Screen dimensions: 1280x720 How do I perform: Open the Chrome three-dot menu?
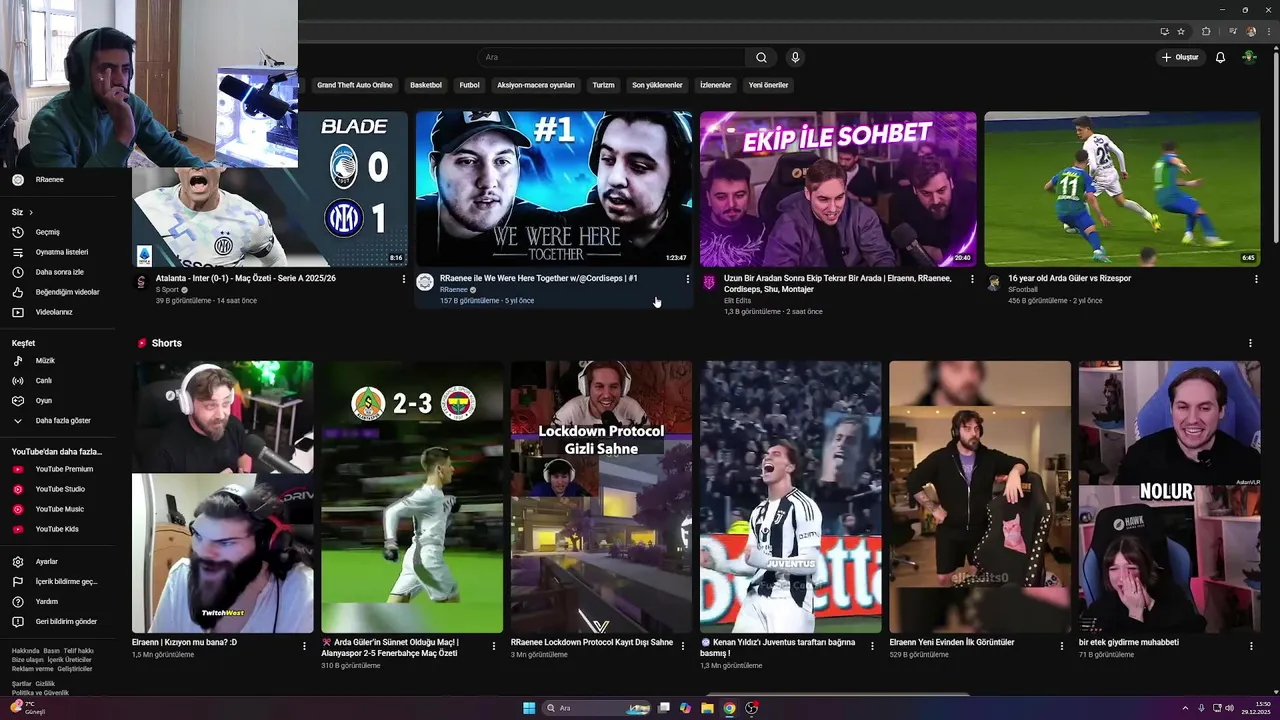click(1268, 31)
